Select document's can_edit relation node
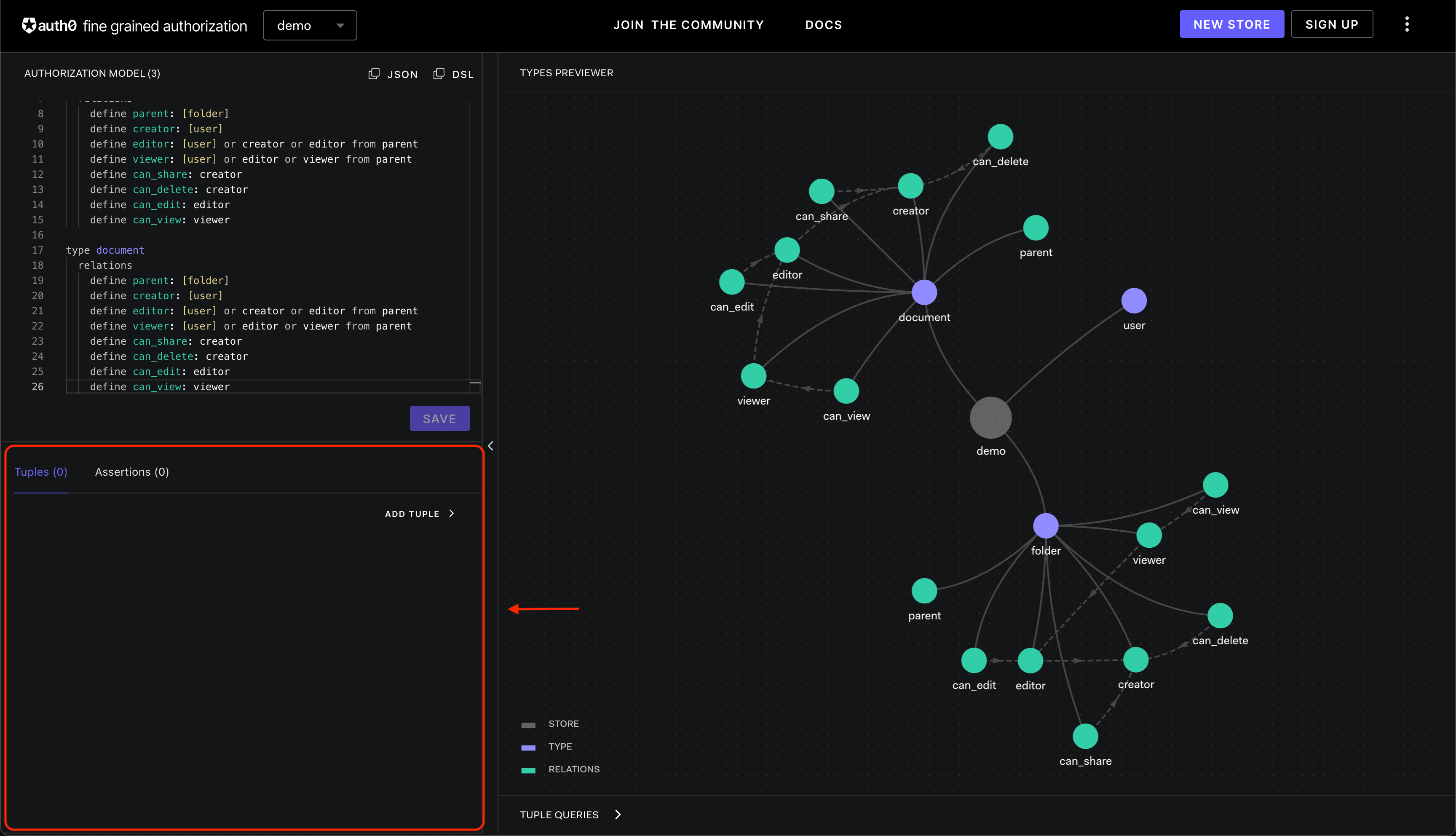This screenshot has width=1456, height=836. 732,282
